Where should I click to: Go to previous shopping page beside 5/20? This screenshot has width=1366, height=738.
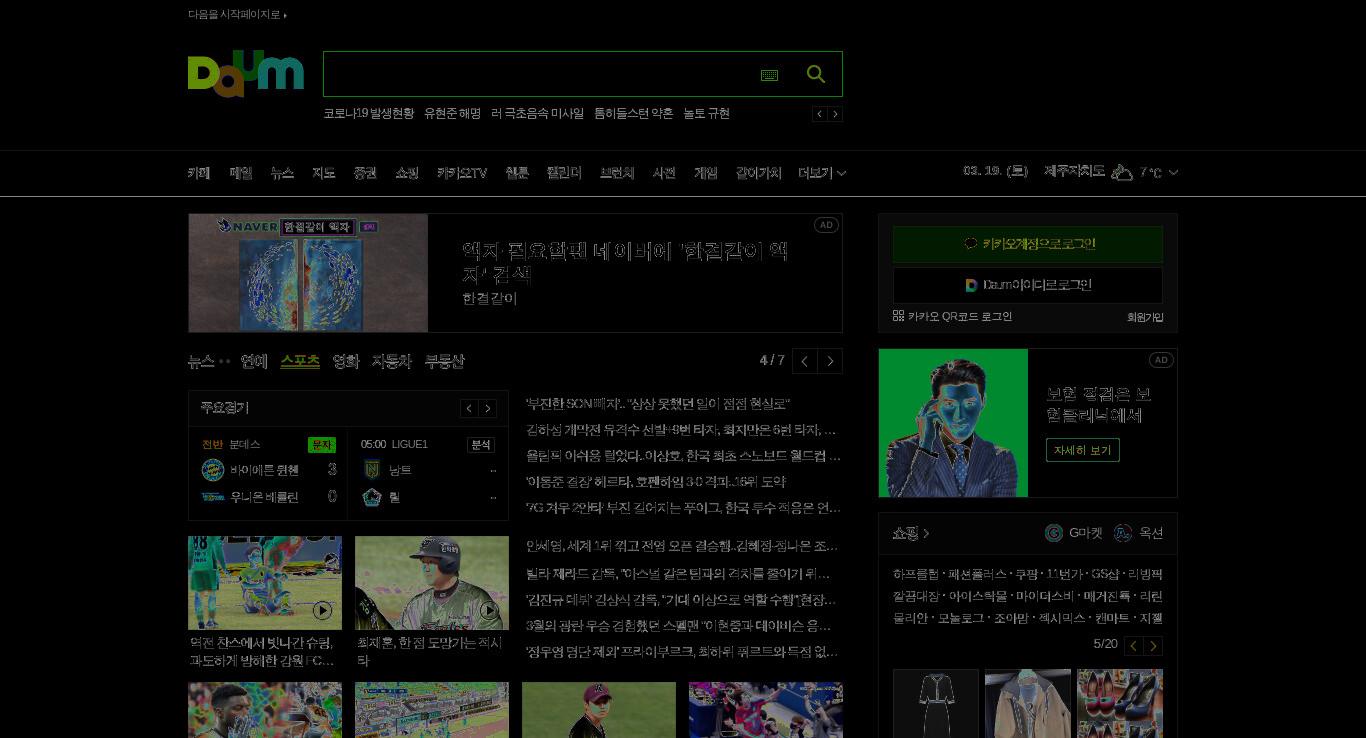click(x=1133, y=645)
